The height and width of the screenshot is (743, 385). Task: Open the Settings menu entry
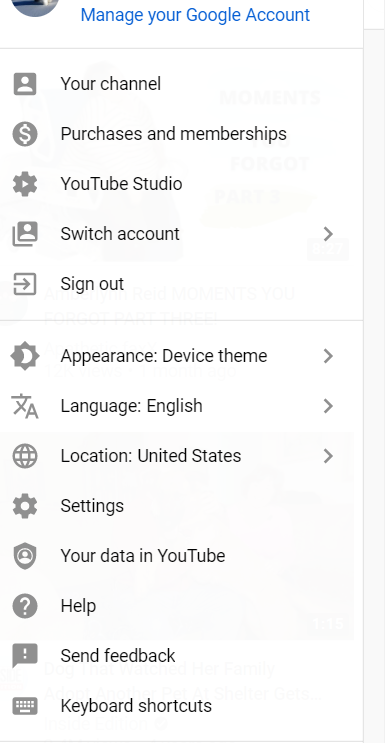coord(181,506)
